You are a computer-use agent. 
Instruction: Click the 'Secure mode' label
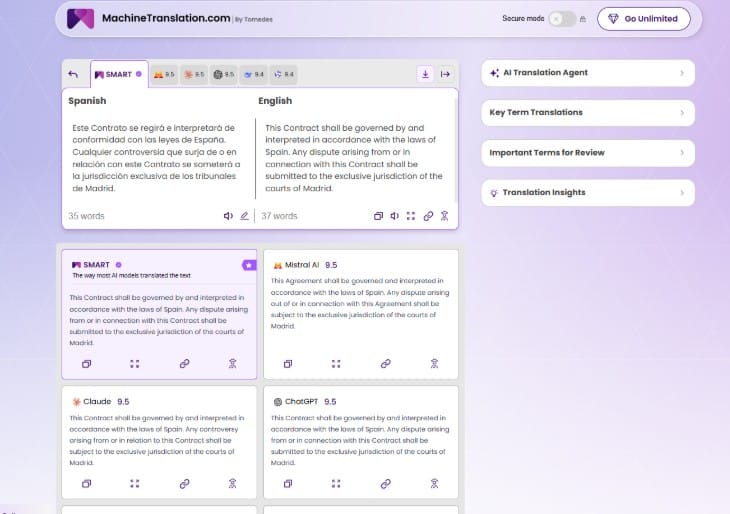(x=523, y=19)
